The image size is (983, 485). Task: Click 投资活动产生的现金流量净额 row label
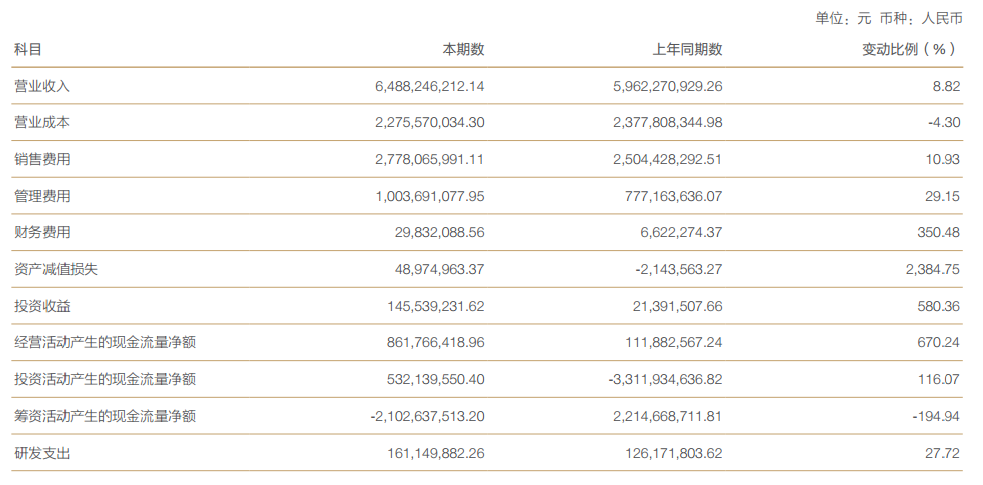click(x=105, y=380)
